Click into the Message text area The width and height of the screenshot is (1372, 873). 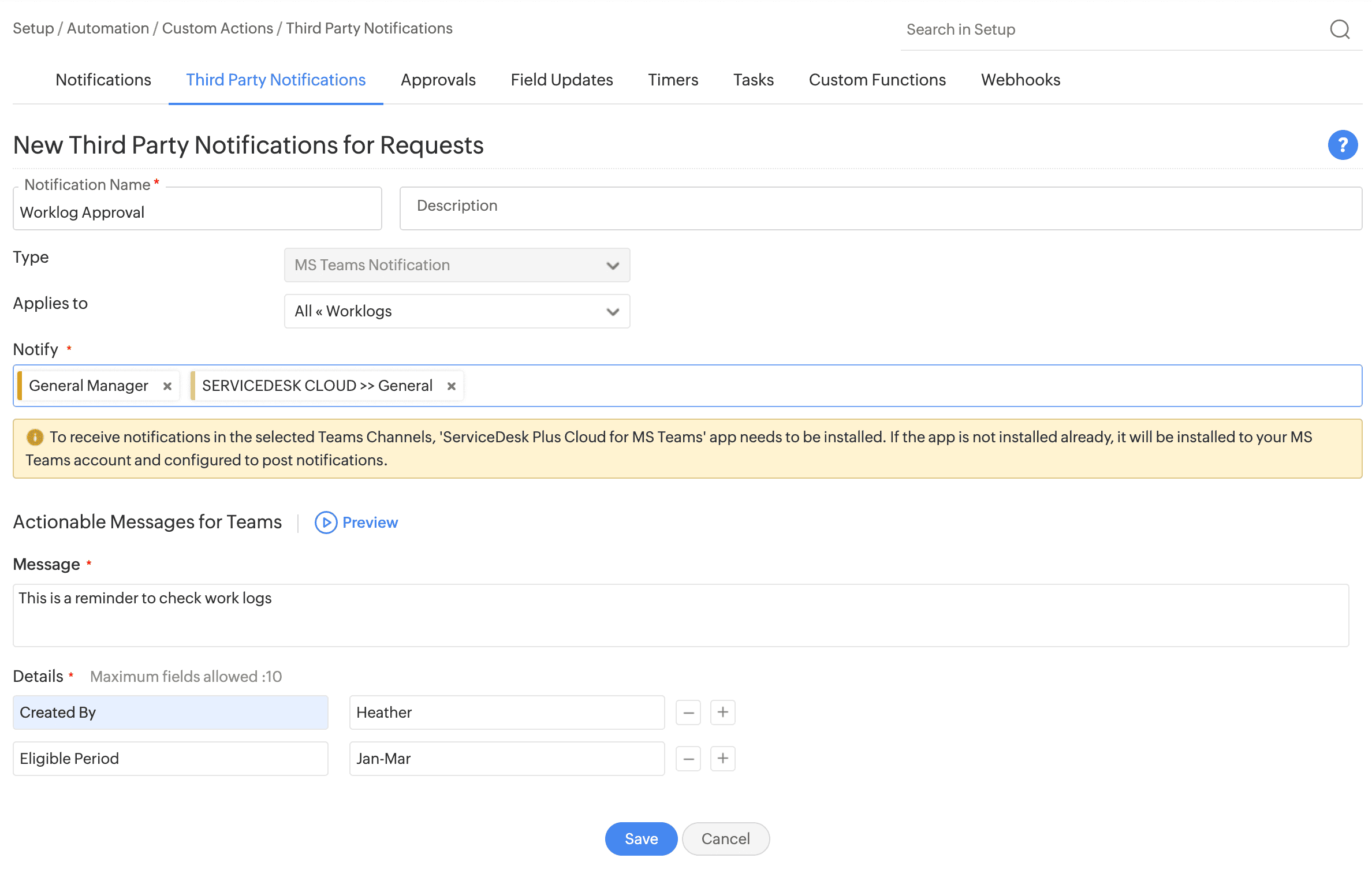(x=680, y=615)
